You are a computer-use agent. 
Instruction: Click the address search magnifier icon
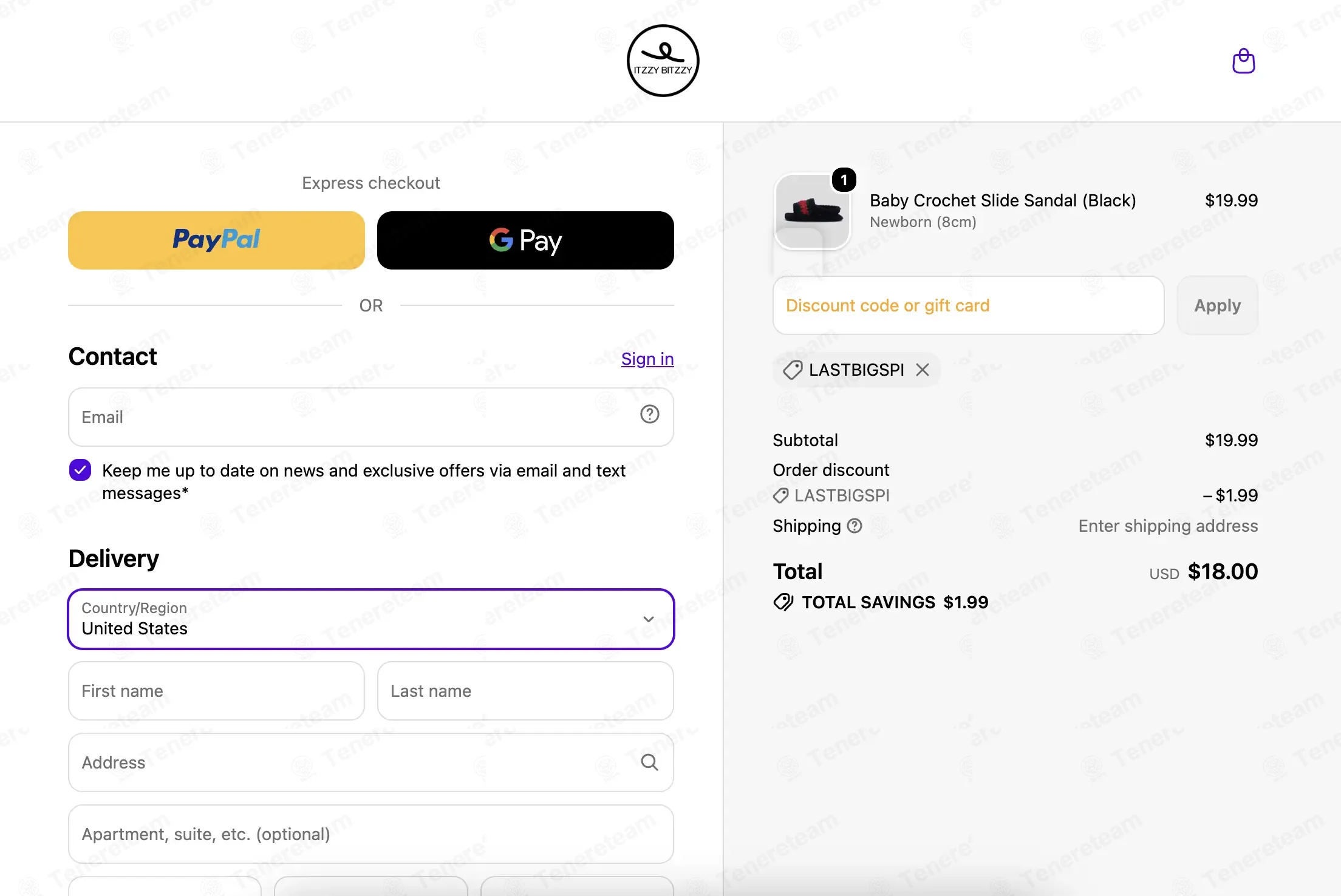[649, 762]
